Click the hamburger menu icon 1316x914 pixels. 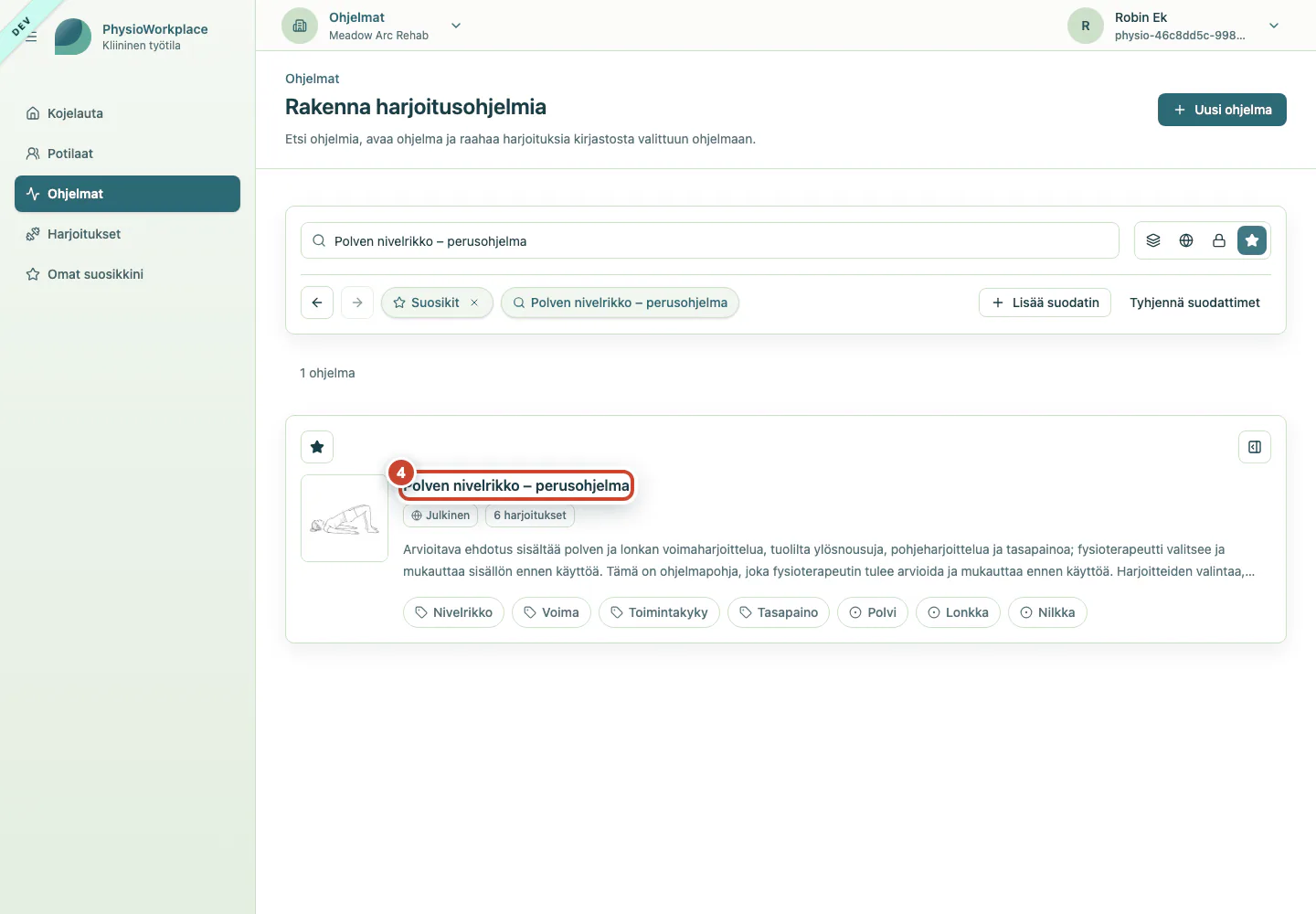[31, 37]
